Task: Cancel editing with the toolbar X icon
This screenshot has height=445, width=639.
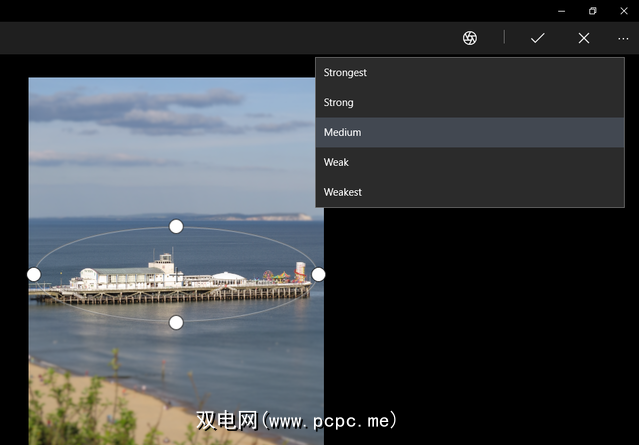Action: coord(584,38)
